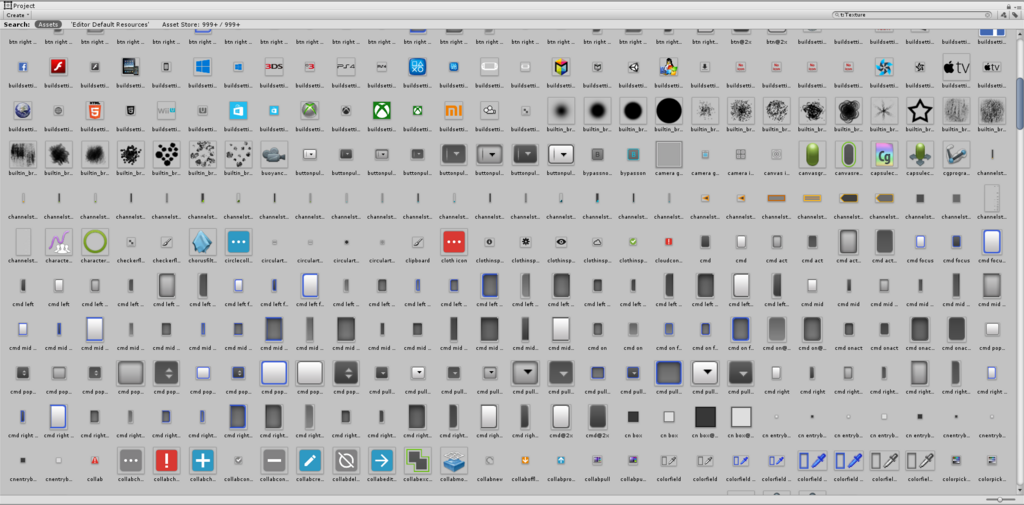Screen dimensions: 1024x505
Task: Select the black dots cluster brush thumbnail
Action: pos(167,155)
